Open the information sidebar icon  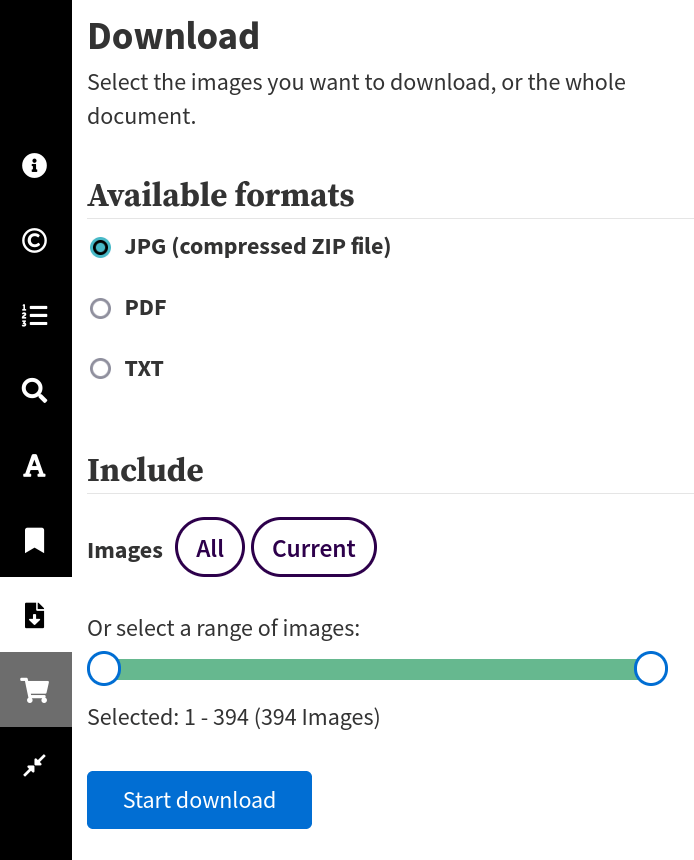coord(34,165)
